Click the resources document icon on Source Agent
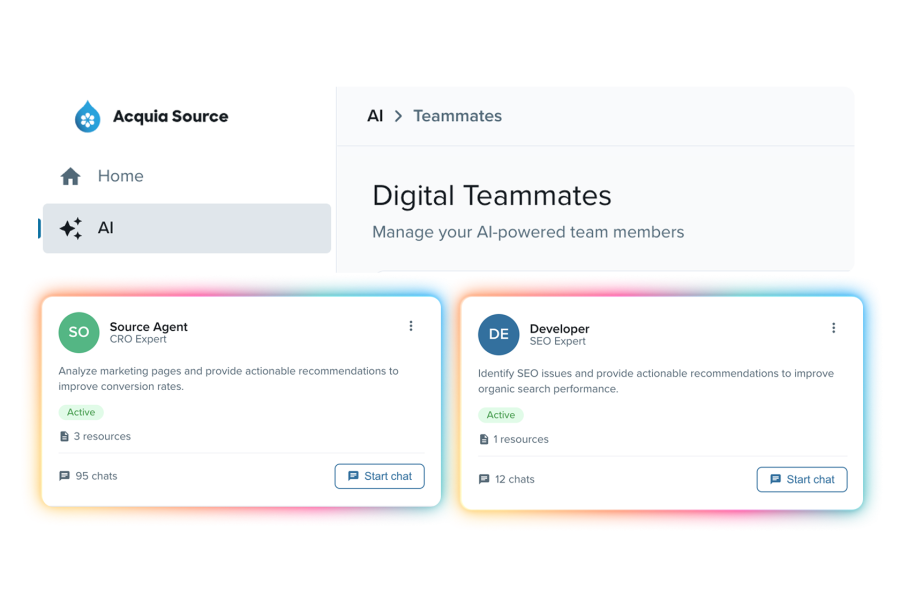 point(64,436)
